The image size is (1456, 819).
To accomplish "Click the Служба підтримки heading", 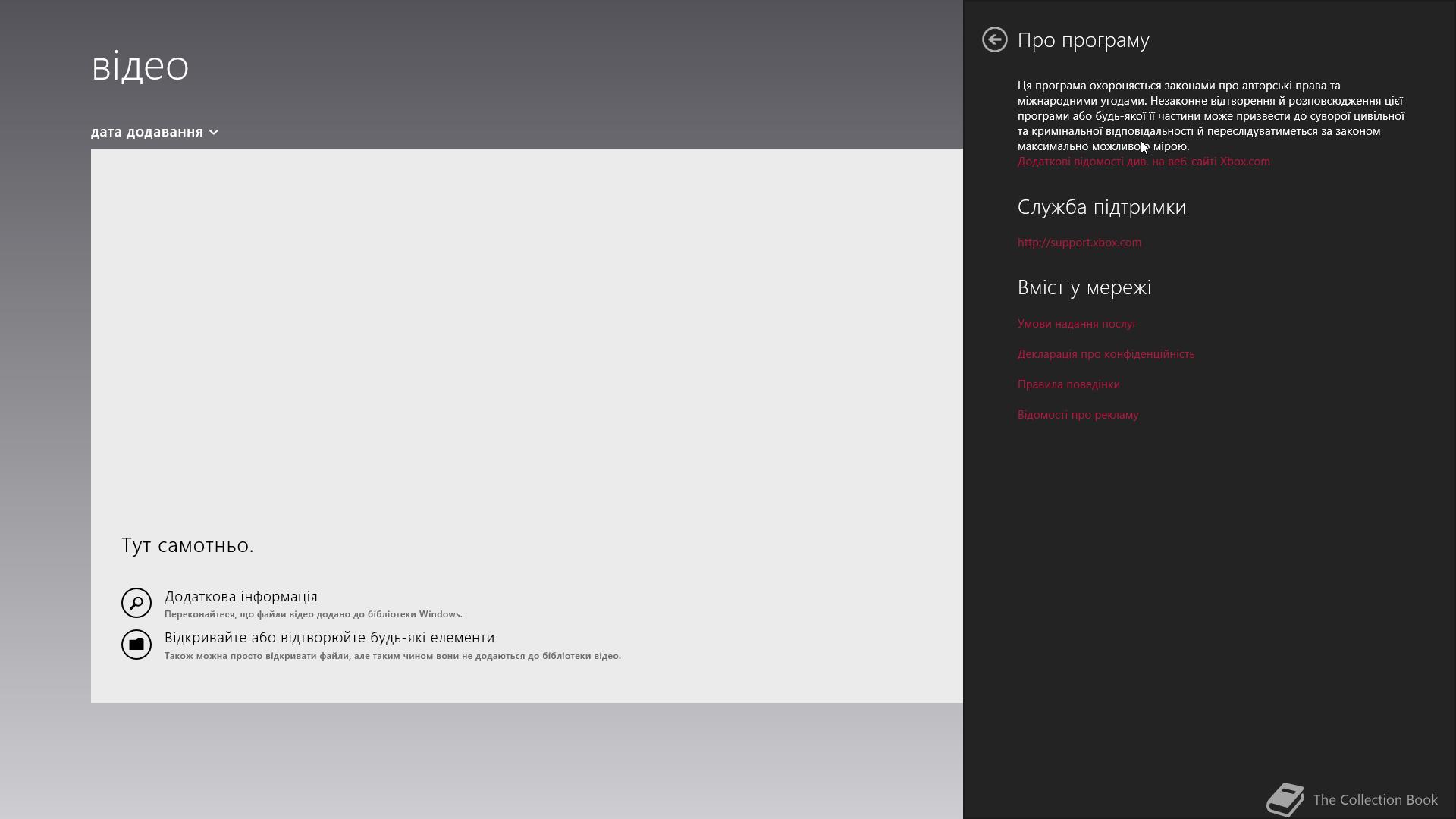I will 1102,207.
